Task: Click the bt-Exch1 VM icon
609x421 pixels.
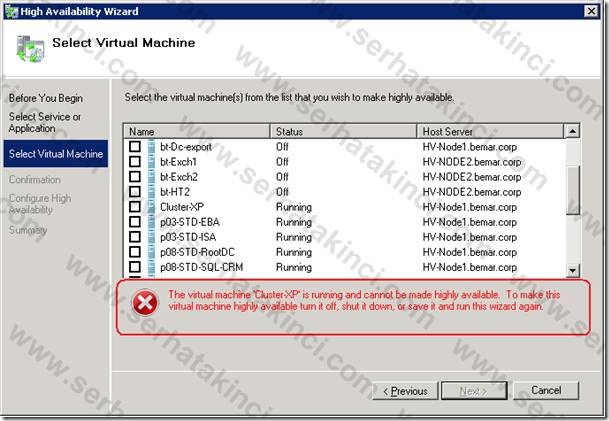Action: (x=151, y=162)
